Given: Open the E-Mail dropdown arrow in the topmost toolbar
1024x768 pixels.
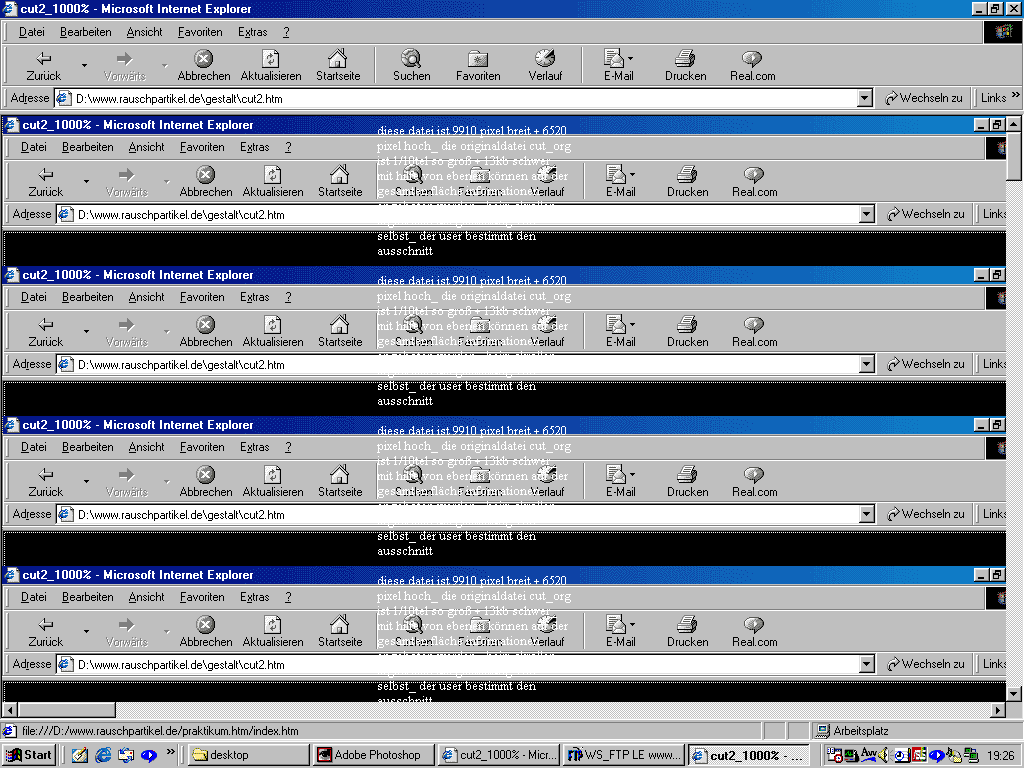Looking at the screenshot, I should click(630, 59).
